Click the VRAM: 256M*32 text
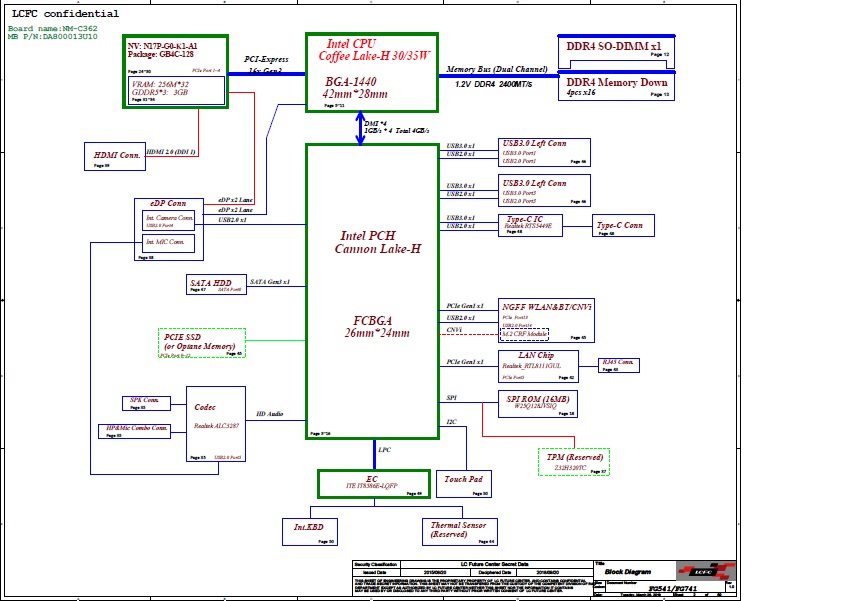 pos(160,84)
